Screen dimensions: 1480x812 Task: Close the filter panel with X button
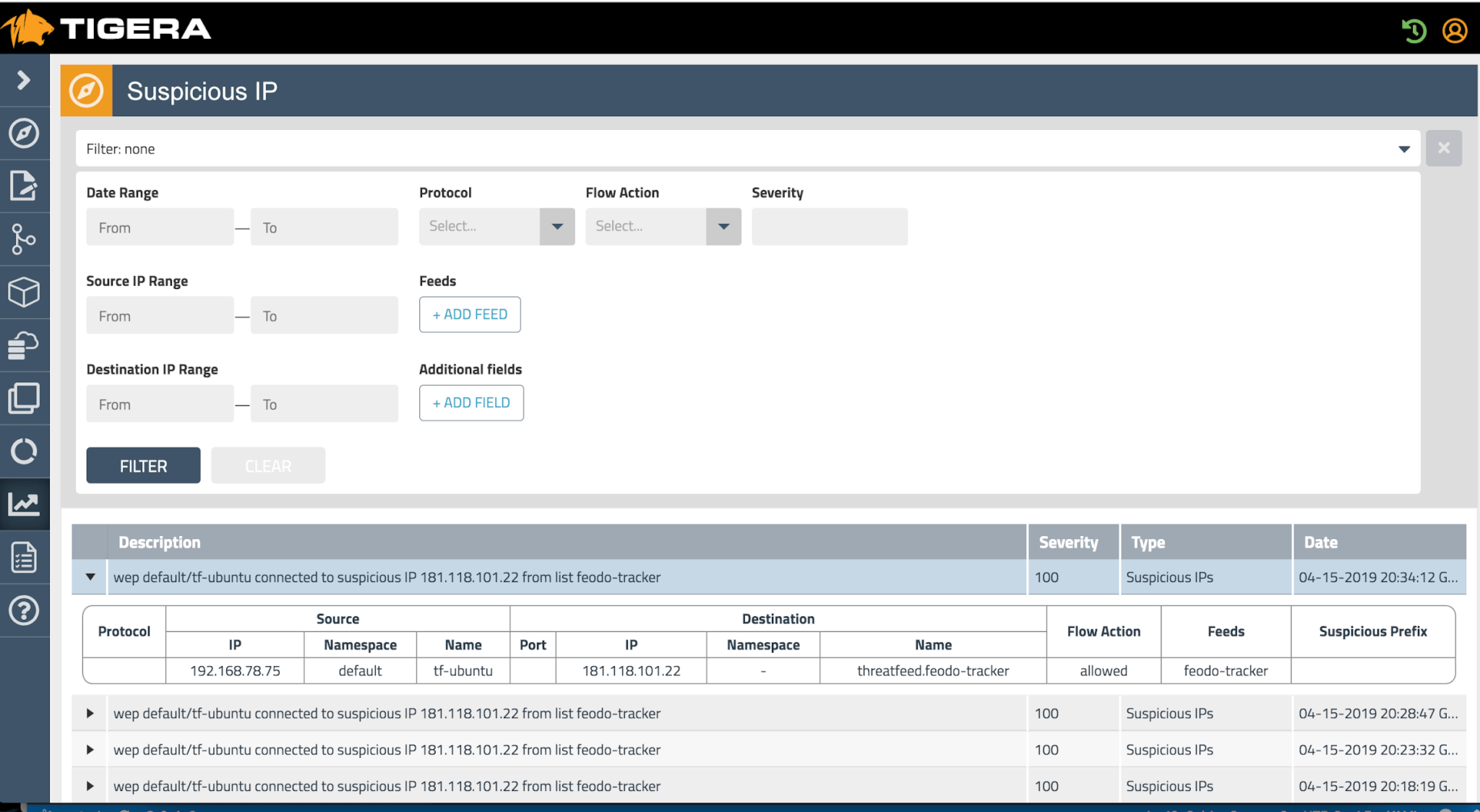click(1444, 148)
